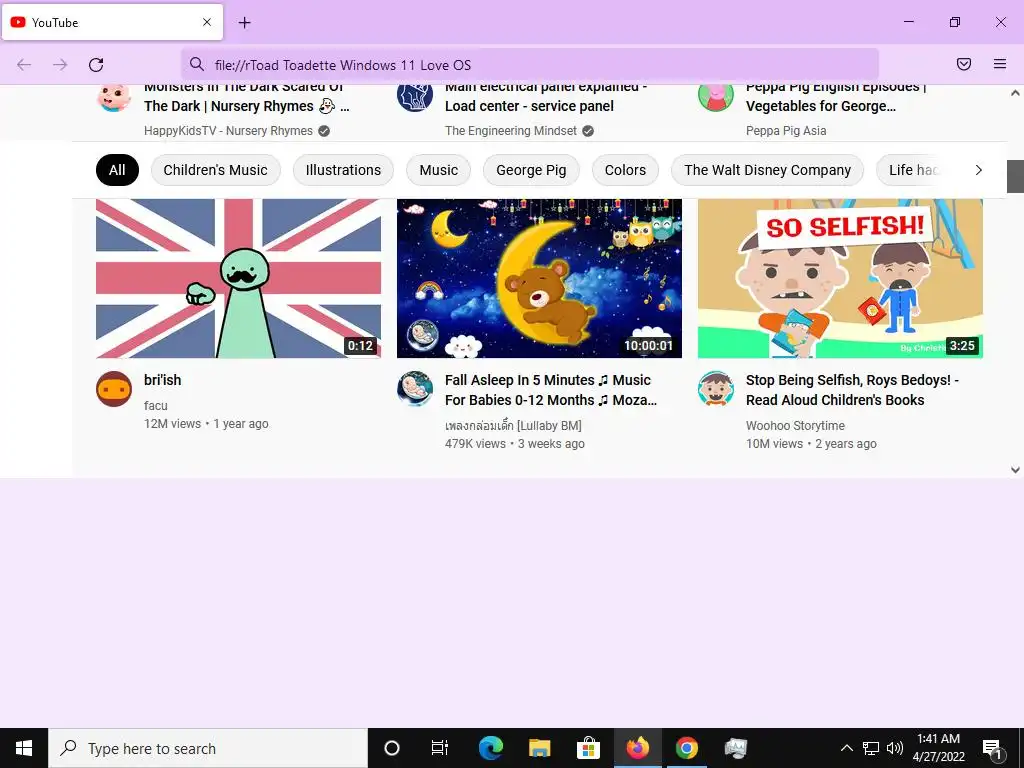The height and width of the screenshot is (768, 1024).
Task: Open the bri'ish video title
Action: pyautogui.click(x=163, y=380)
